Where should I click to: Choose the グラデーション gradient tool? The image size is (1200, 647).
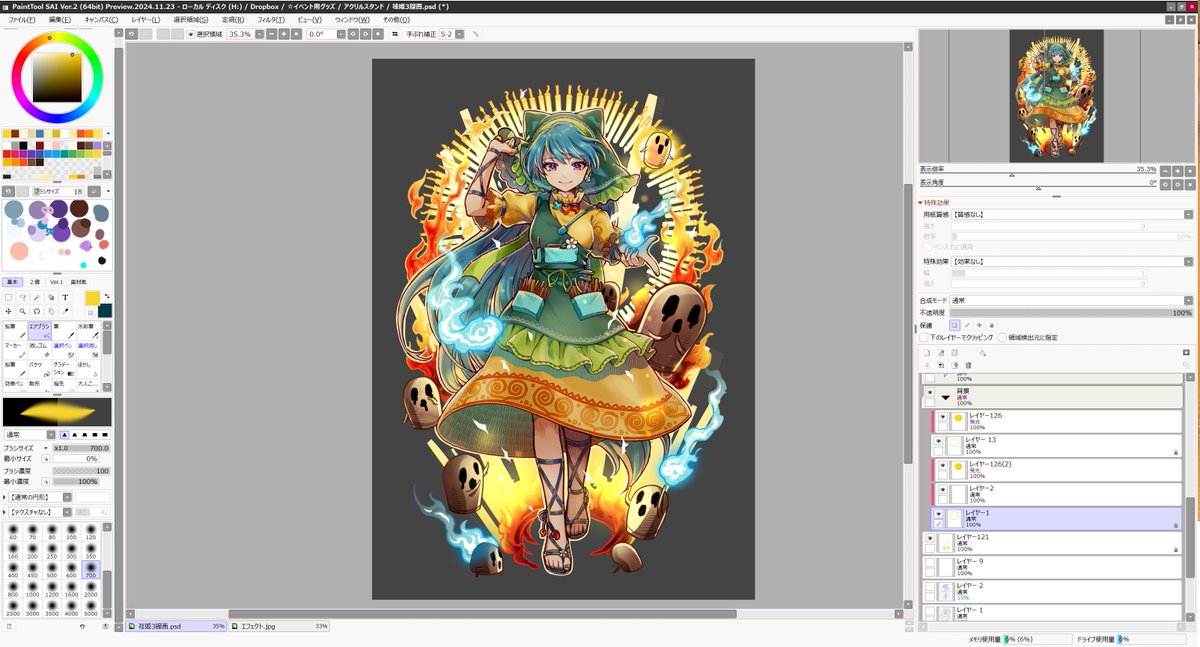click(x=64, y=369)
